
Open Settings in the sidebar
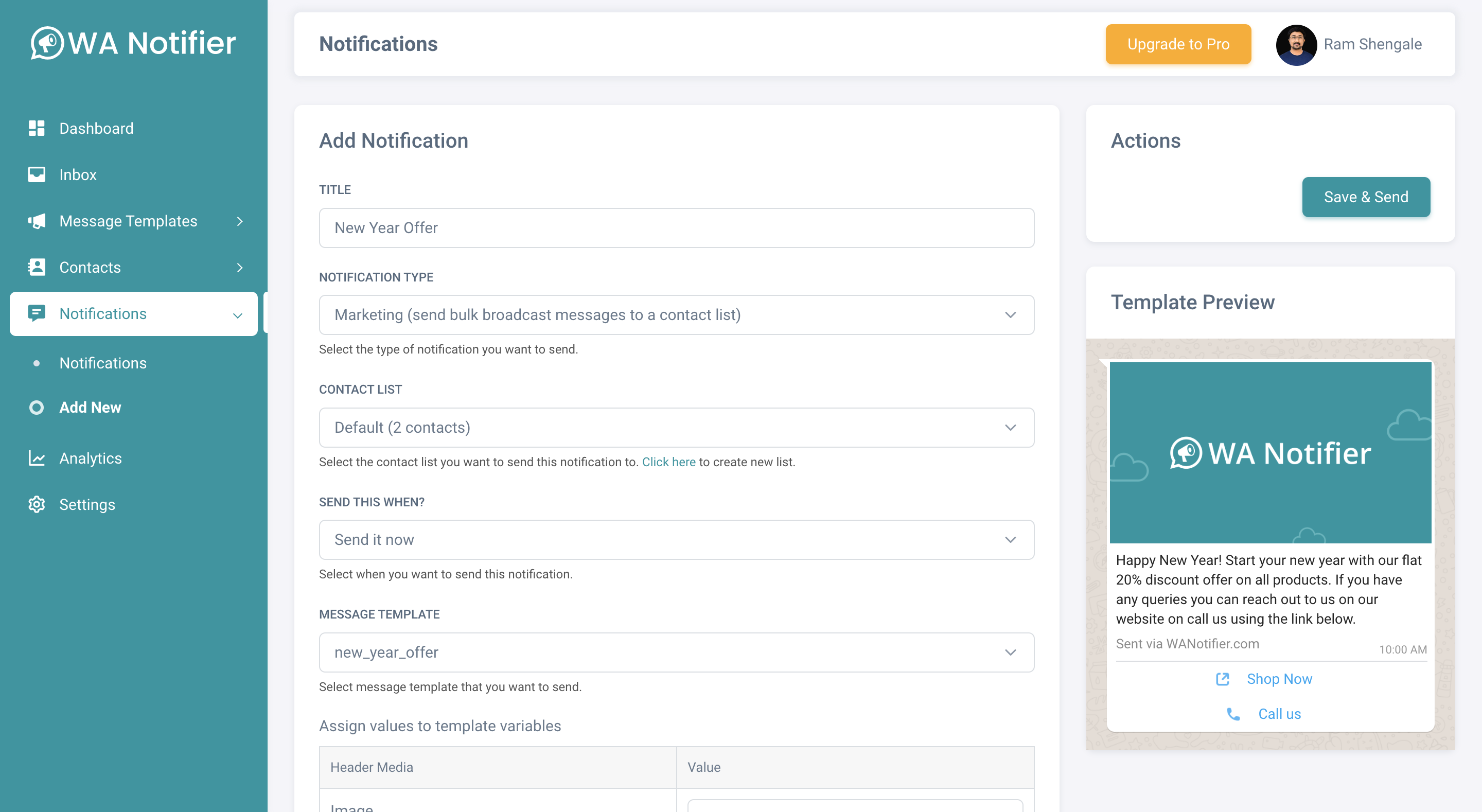(87, 504)
